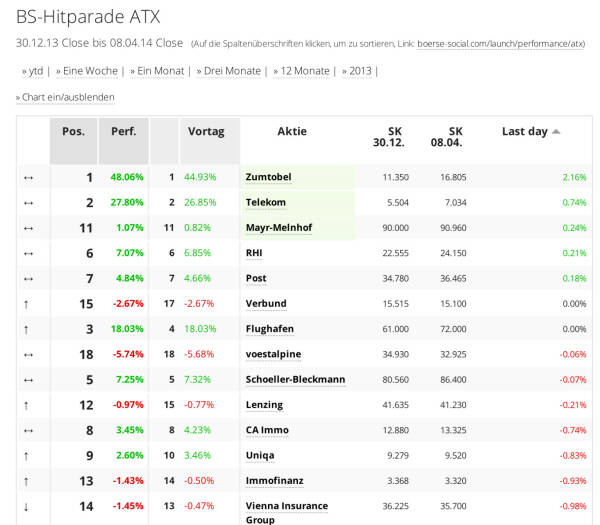Click the sort triangle next to Last day

tap(556, 132)
